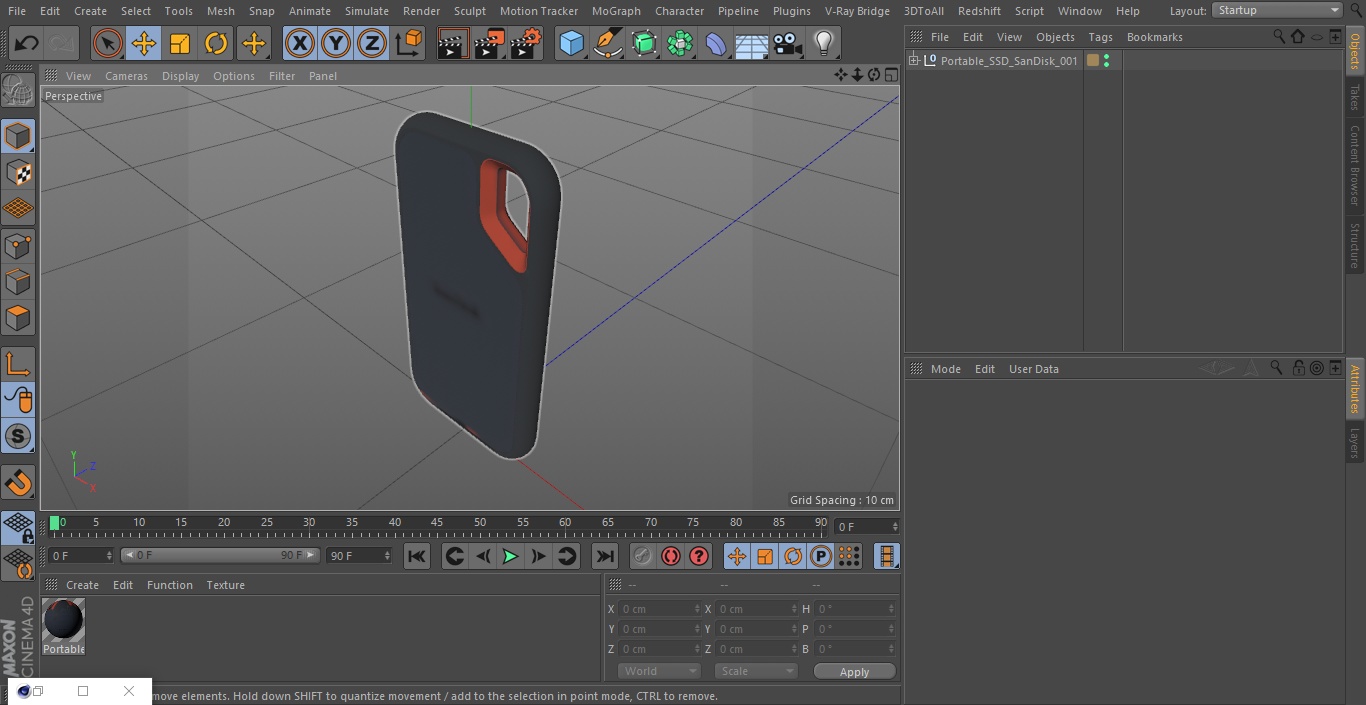This screenshot has width=1366, height=705.
Task: Switch to Points mode
Action: pyautogui.click(x=18, y=246)
